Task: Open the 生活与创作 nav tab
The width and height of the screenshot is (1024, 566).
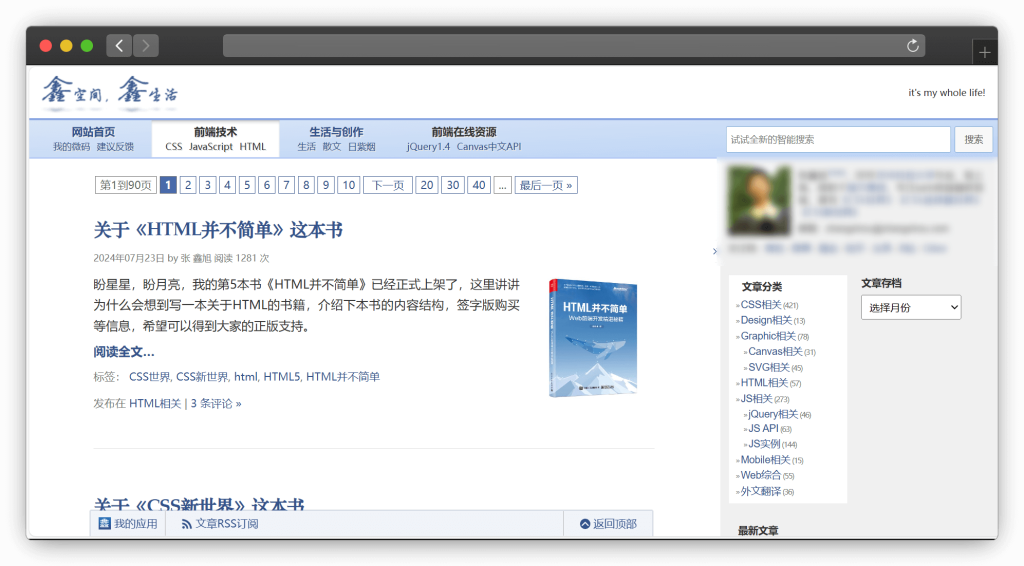Action: pyautogui.click(x=336, y=132)
